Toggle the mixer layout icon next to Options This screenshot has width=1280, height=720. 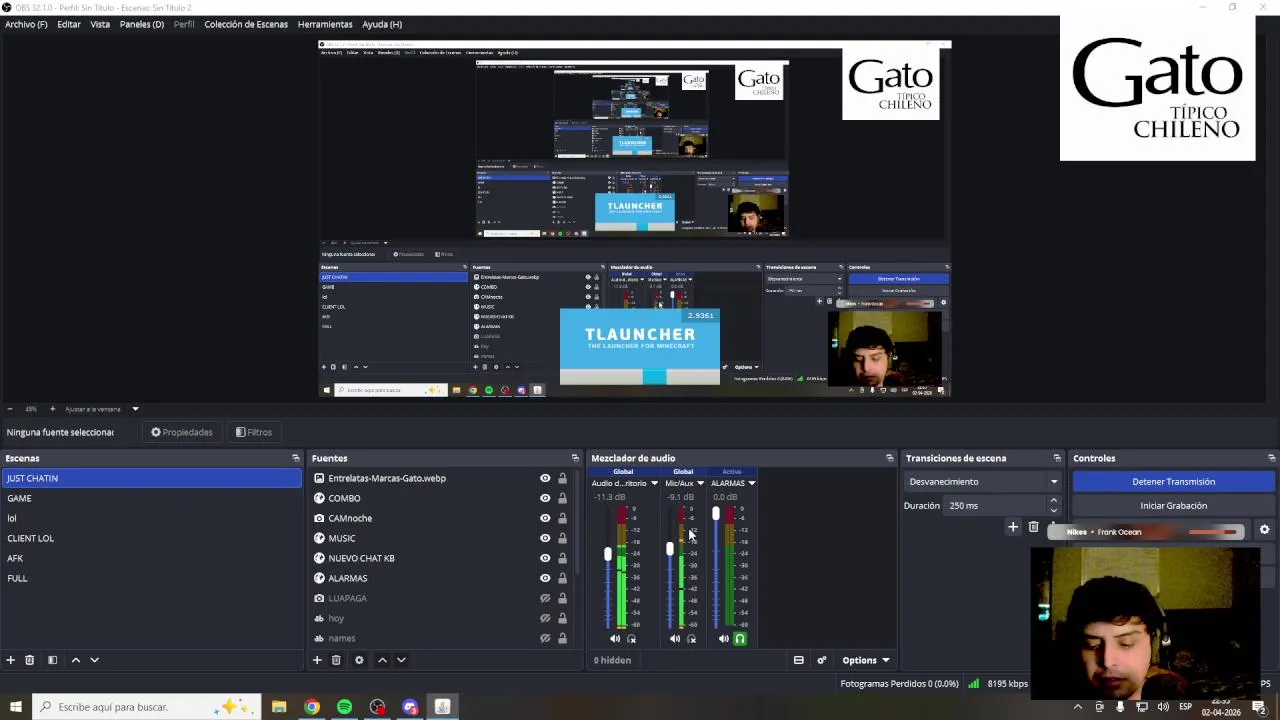coord(799,660)
